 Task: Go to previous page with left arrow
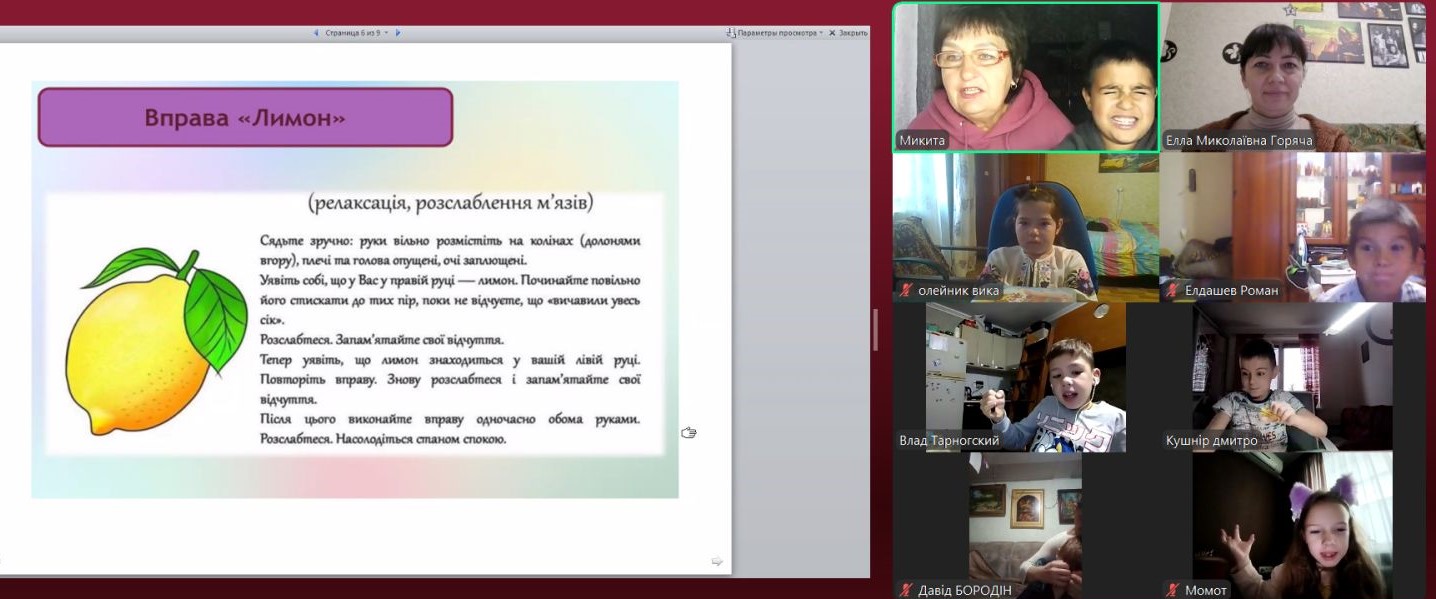click(x=317, y=33)
